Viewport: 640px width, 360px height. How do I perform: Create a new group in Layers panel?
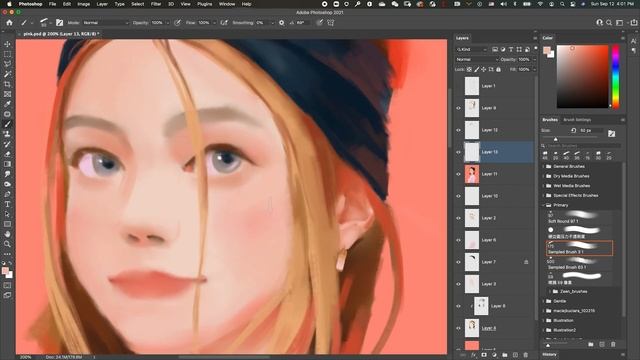point(505,355)
